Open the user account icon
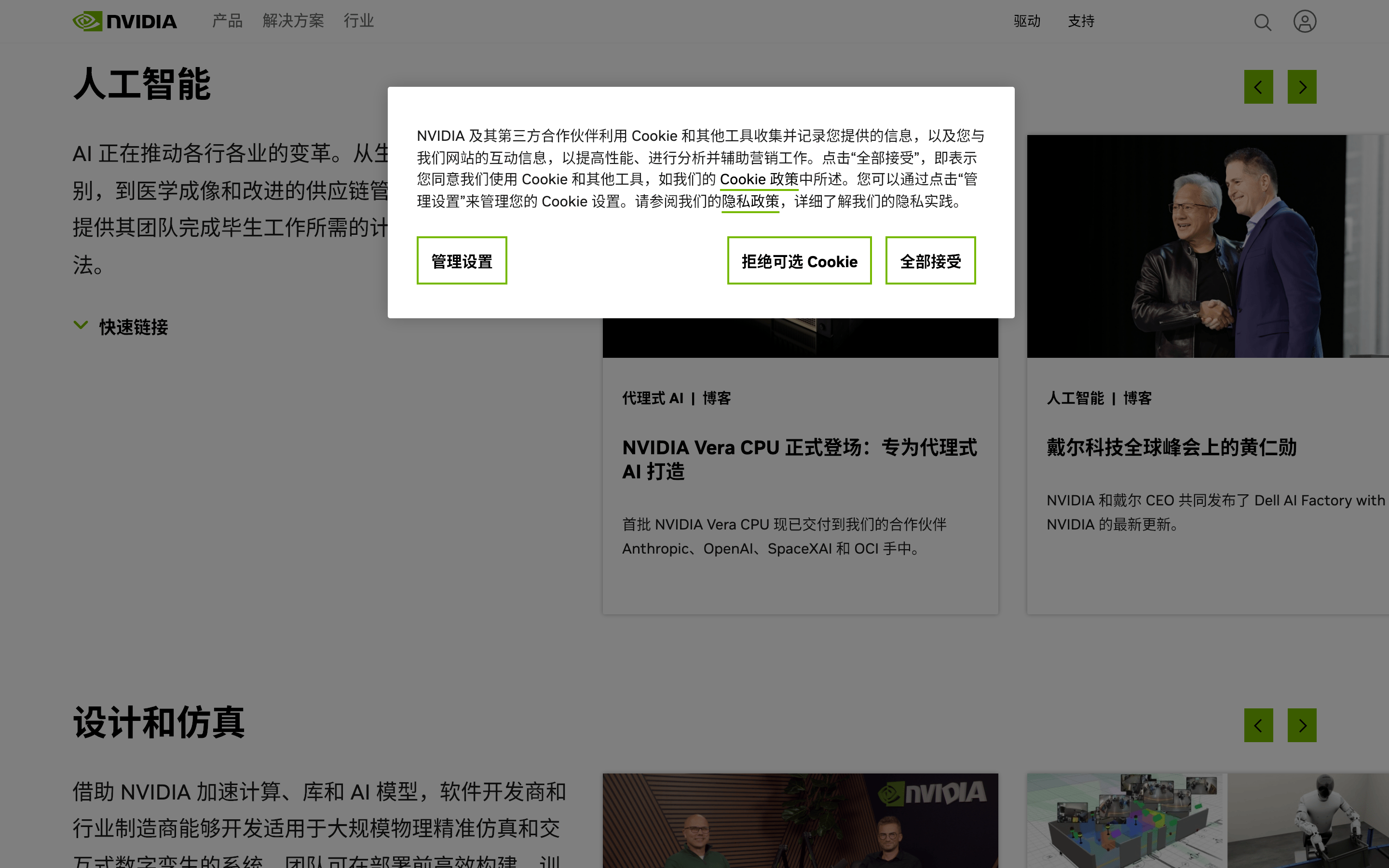 click(1304, 22)
